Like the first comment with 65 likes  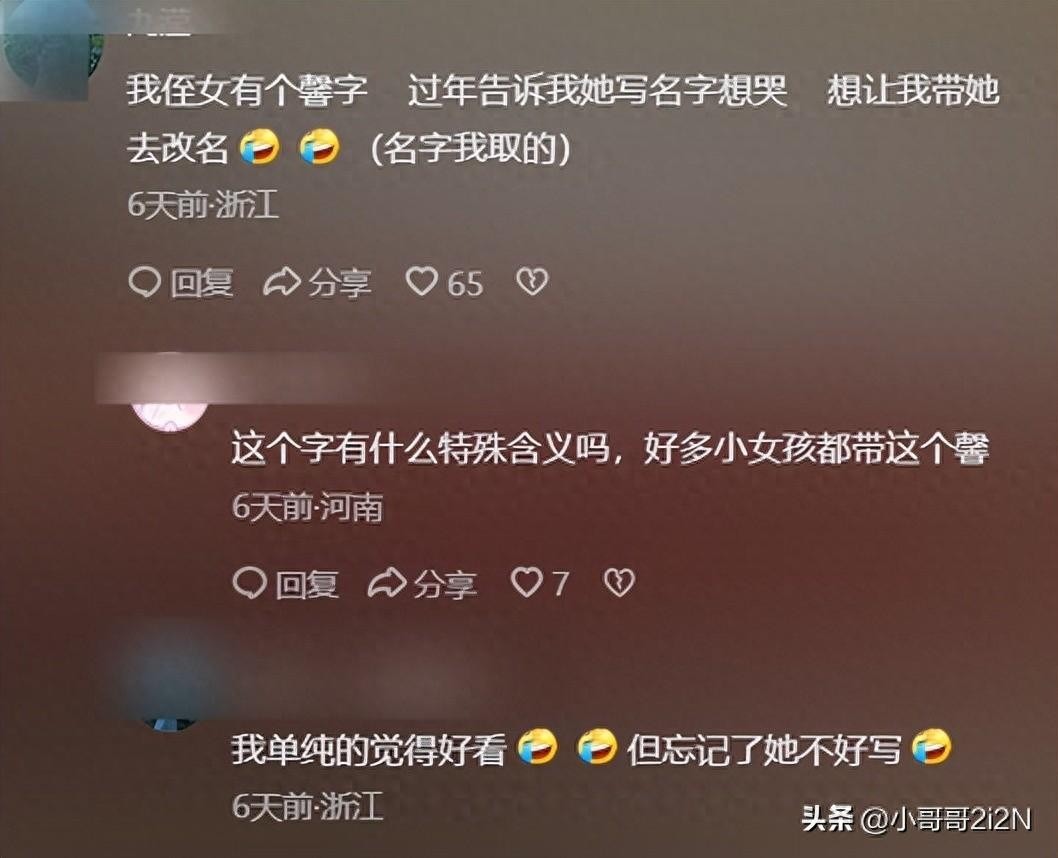click(x=422, y=281)
